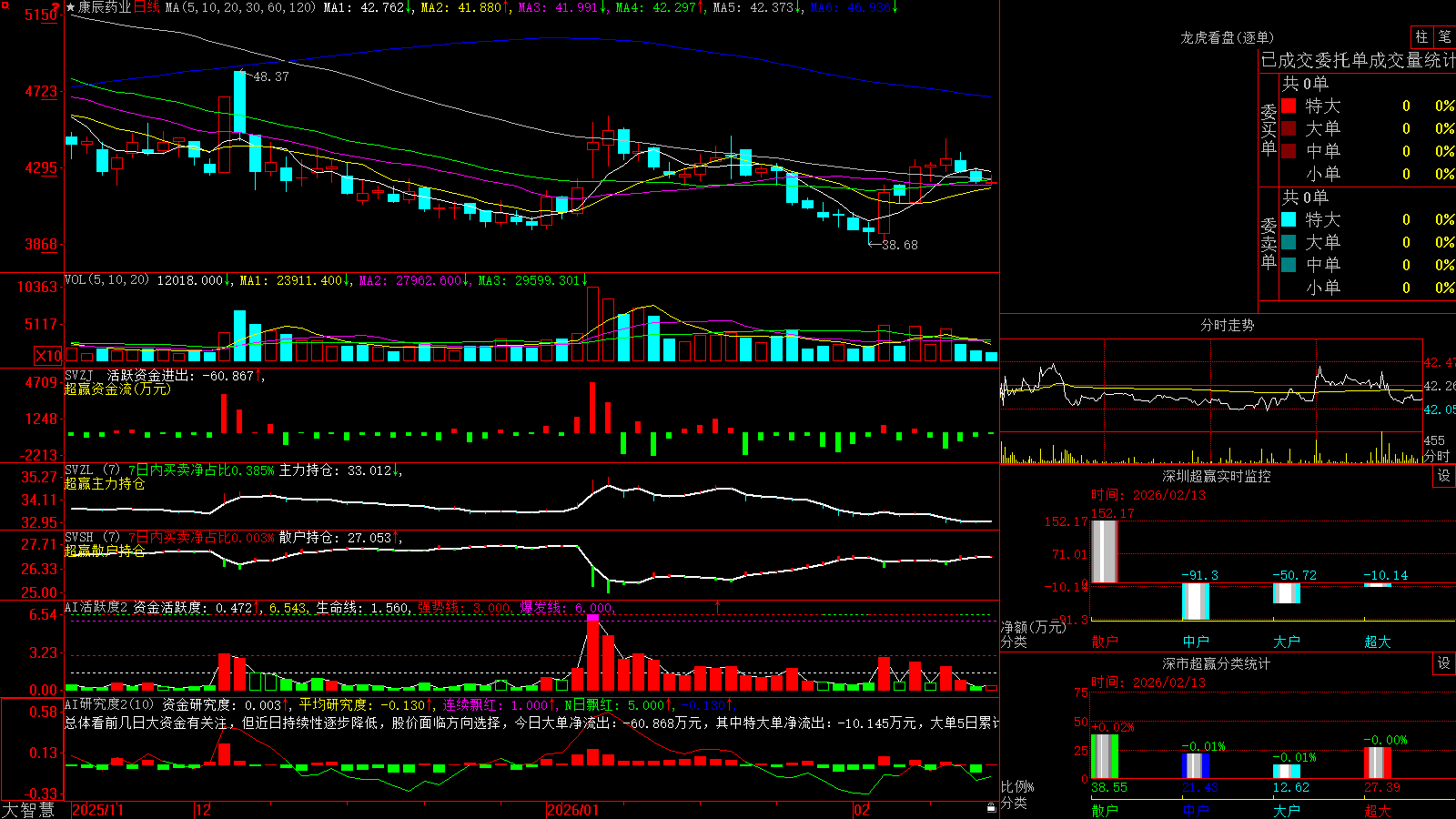Switch 龙虎看盘 to 笔 tick view
This screenshot has width=1456, height=819.
pyautogui.click(x=1444, y=36)
